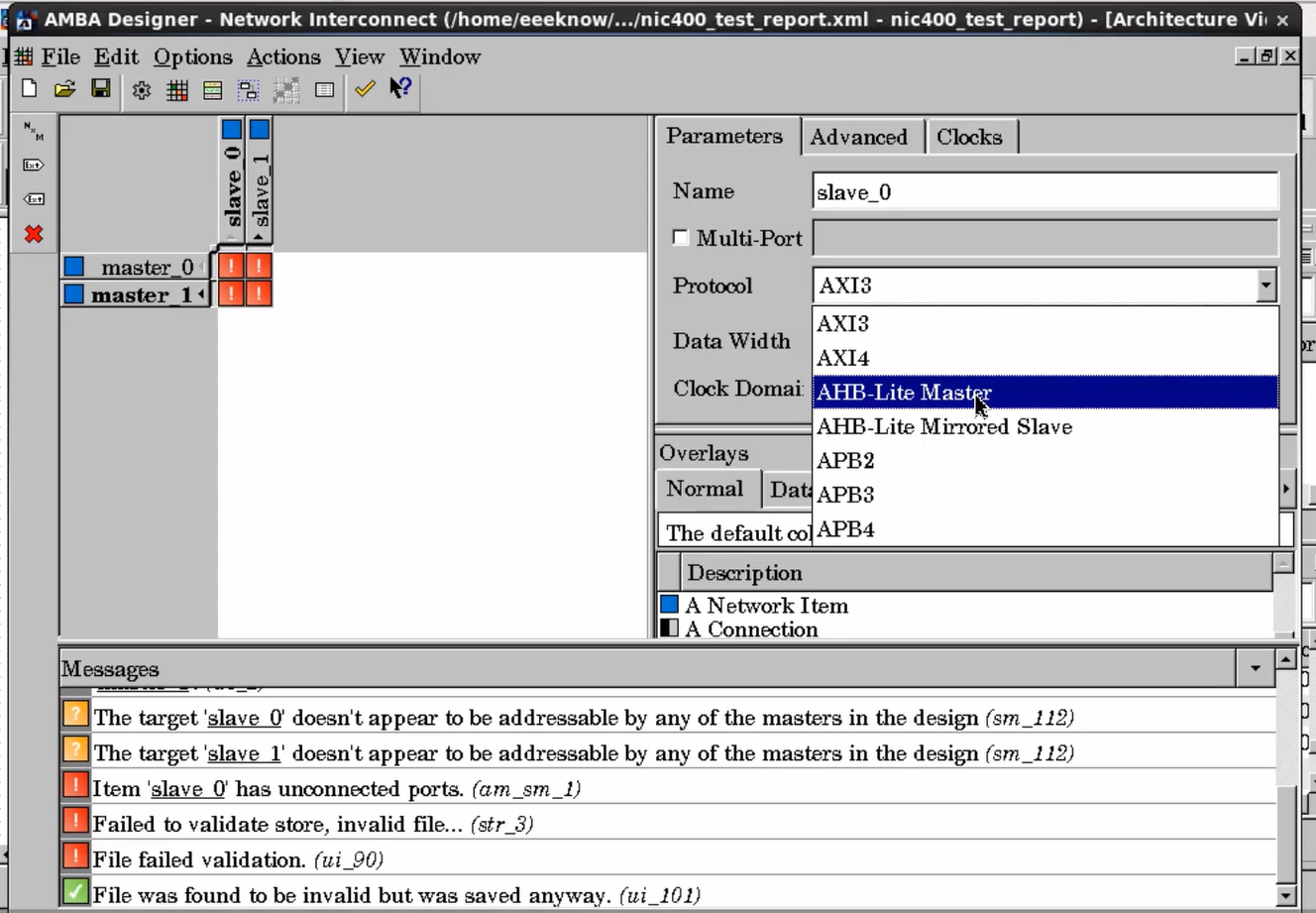Click error icon of 'File failed validation' message

click(75, 857)
